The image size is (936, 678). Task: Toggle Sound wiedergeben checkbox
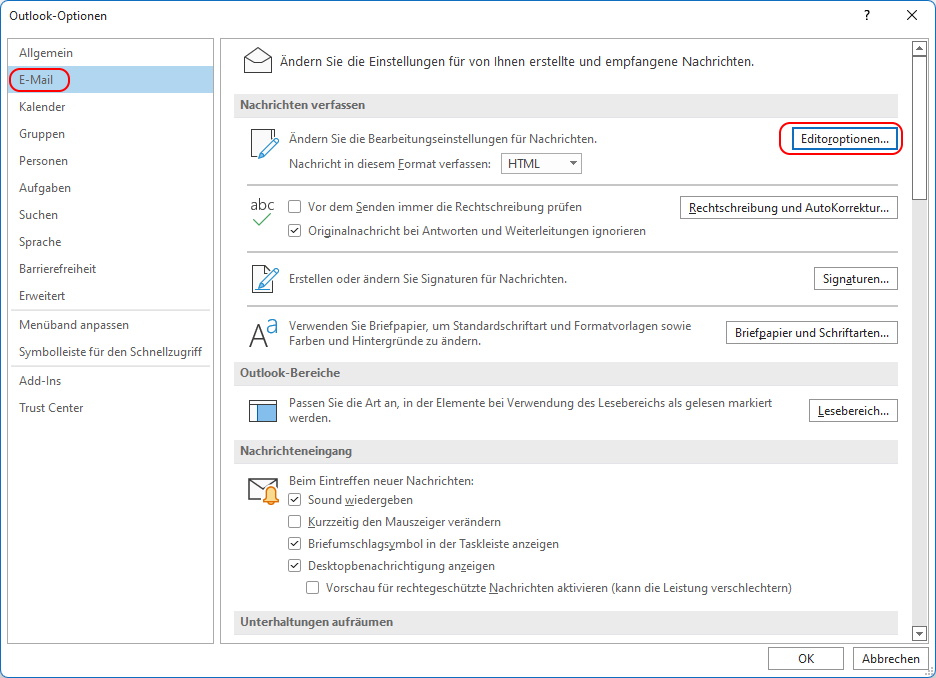[294, 500]
